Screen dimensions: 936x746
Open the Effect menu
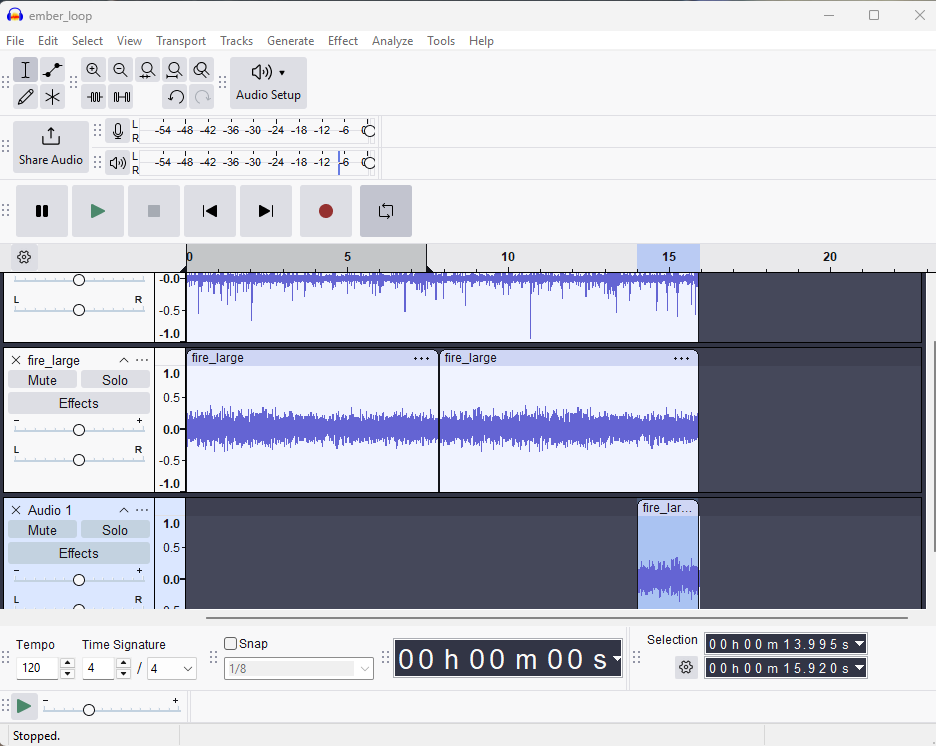coord(342,41)
